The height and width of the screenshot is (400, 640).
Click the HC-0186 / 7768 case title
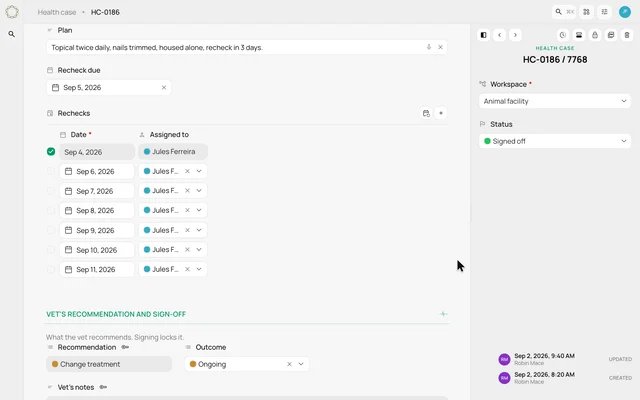coord(555,60)
